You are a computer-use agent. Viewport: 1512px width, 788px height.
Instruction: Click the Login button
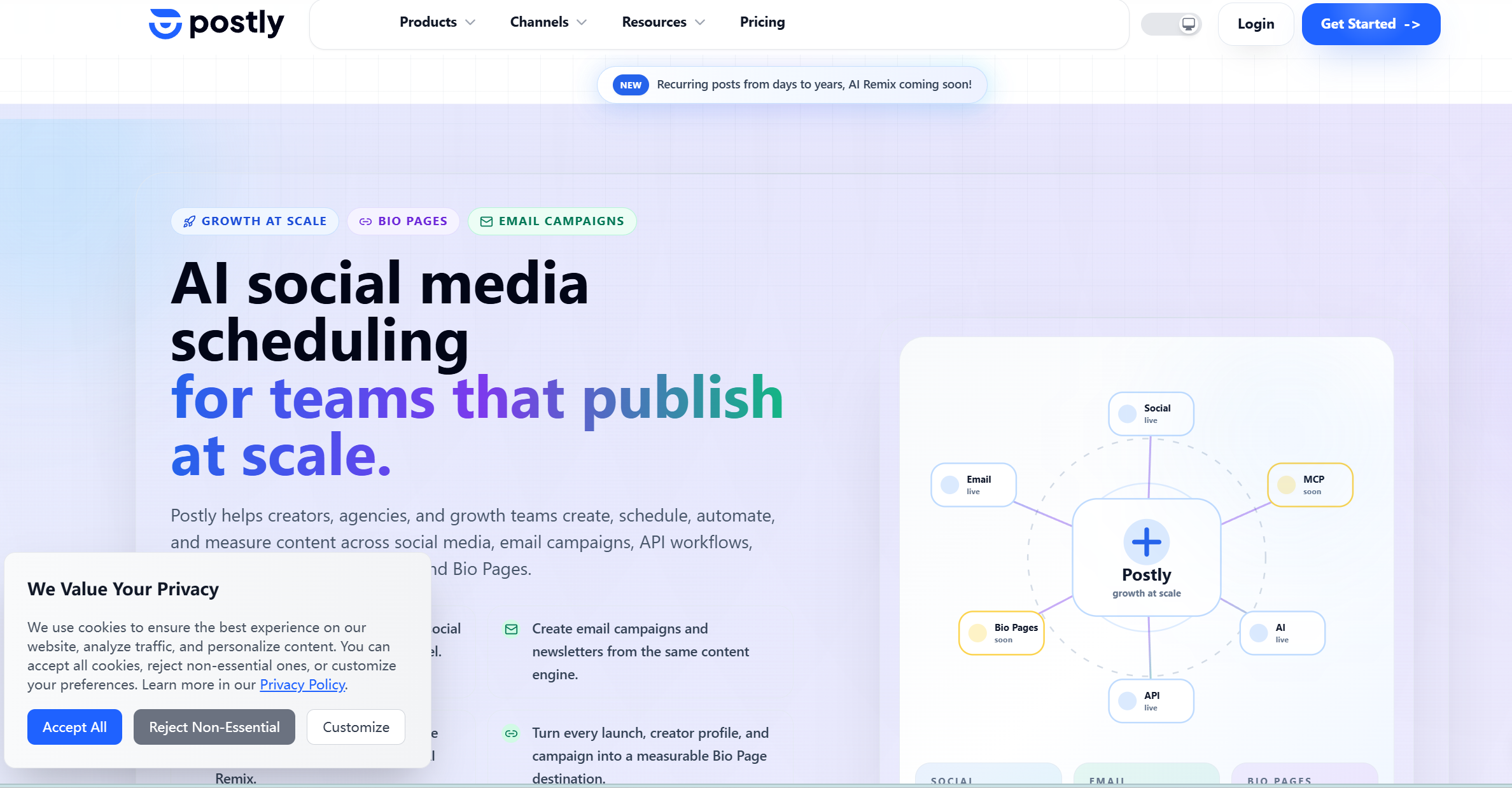click(1256, 24)
